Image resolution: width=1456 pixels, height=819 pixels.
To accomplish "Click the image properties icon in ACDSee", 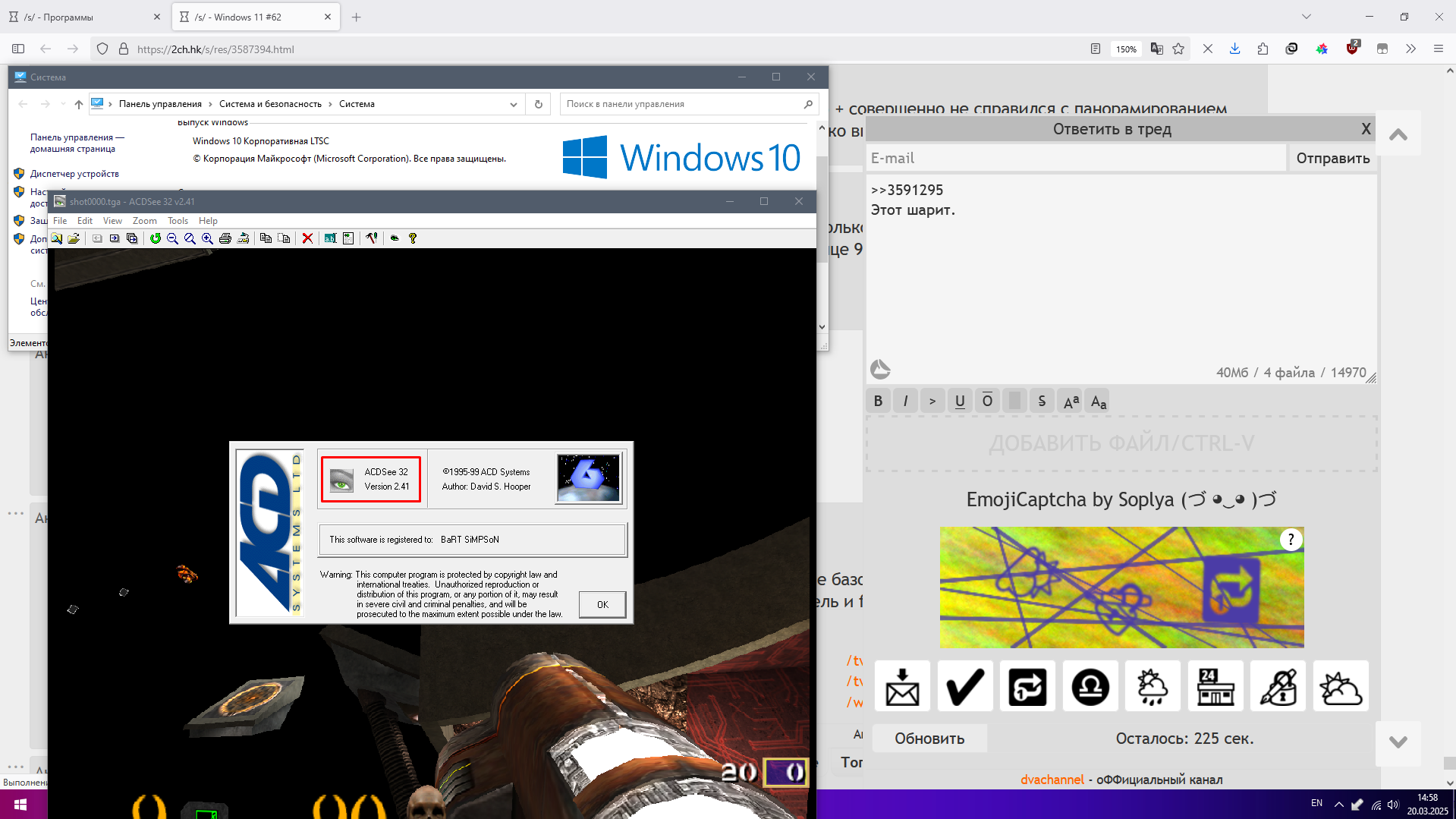I will 348,238.
